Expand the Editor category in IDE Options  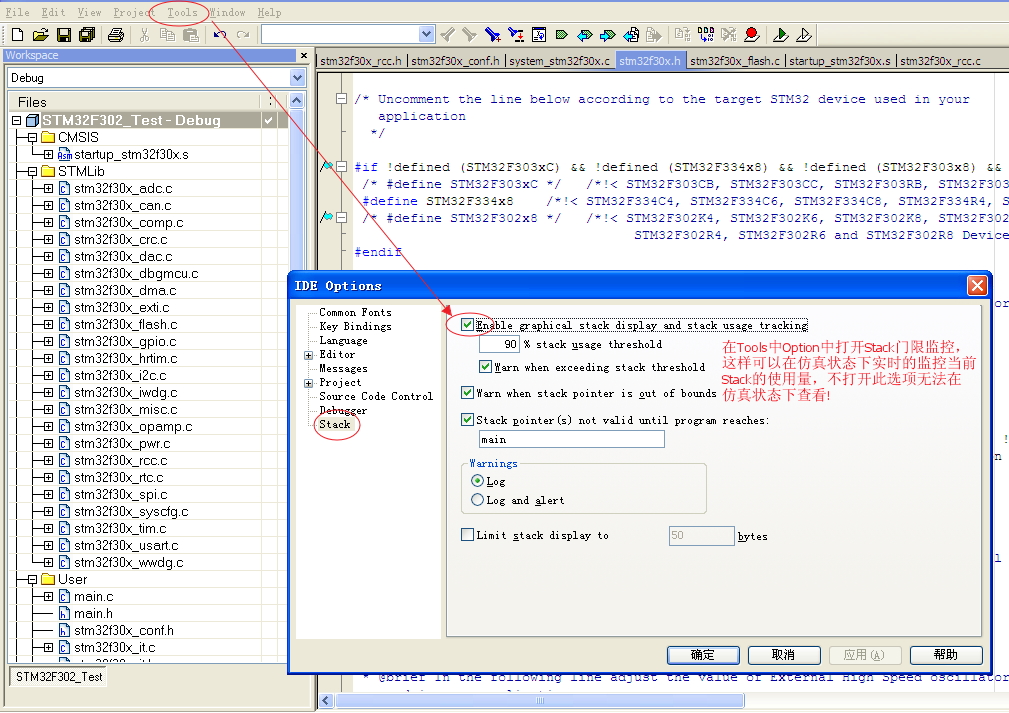pyautogui.click(x=309, y=355)
